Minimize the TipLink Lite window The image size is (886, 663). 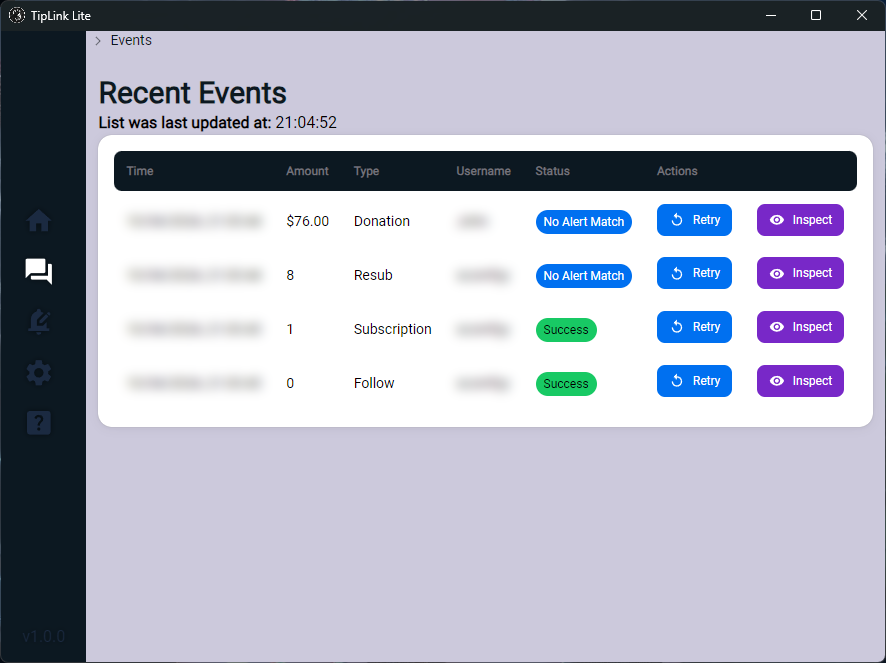click(771, 15)
